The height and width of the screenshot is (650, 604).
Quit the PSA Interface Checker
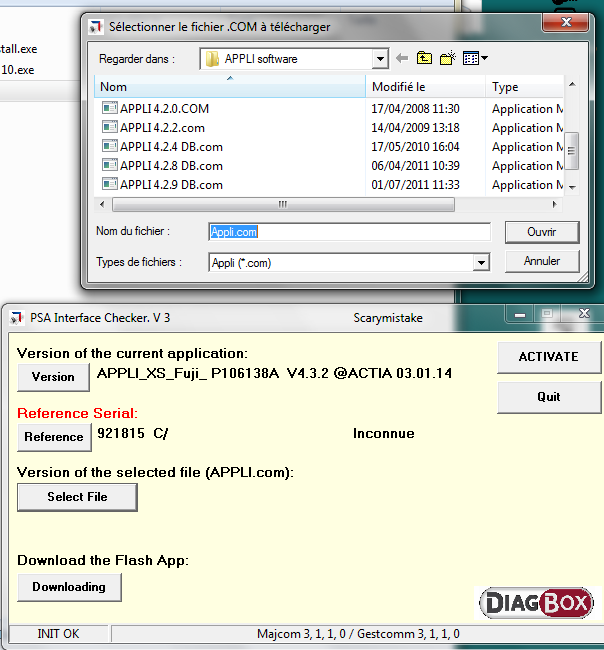(x=548, y=397)
